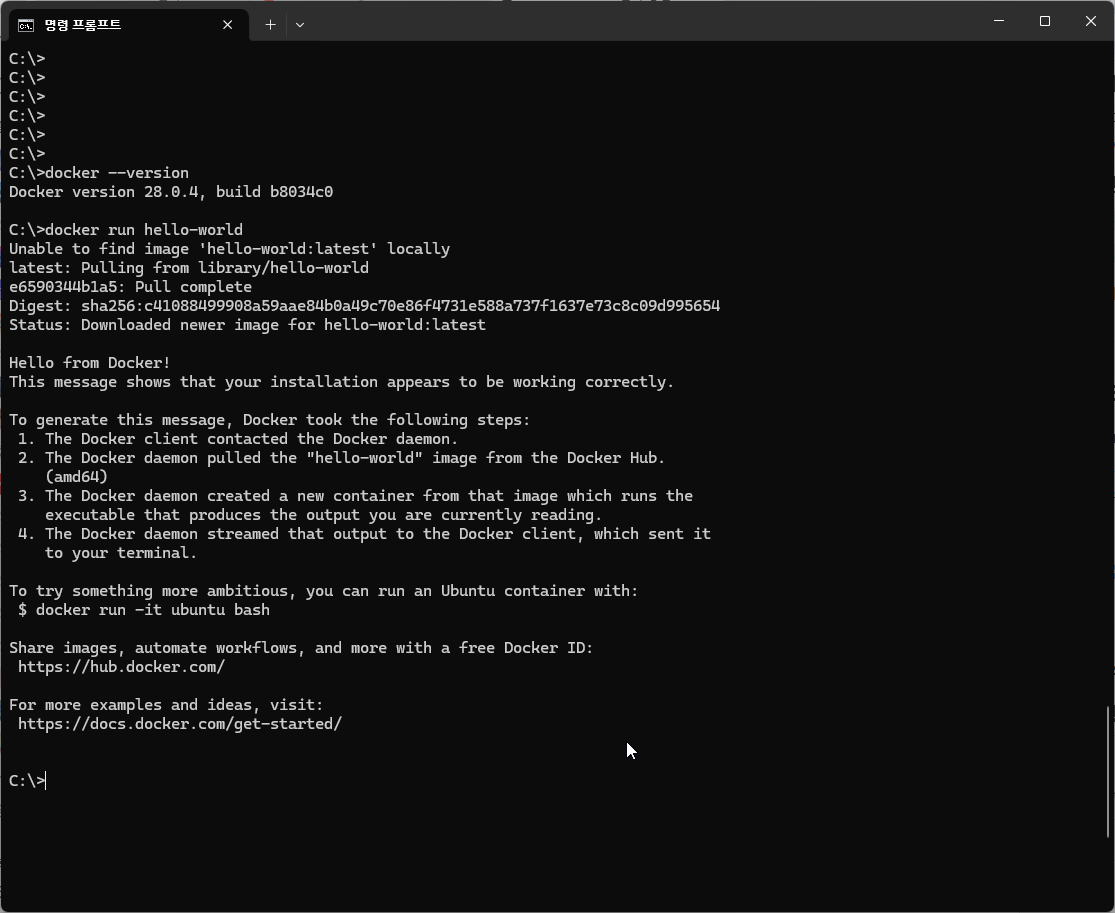Click the https://hub.docker.com/ URL
Image resolution: width=1115 pixels, height=913 pixels.
(122, 667)
